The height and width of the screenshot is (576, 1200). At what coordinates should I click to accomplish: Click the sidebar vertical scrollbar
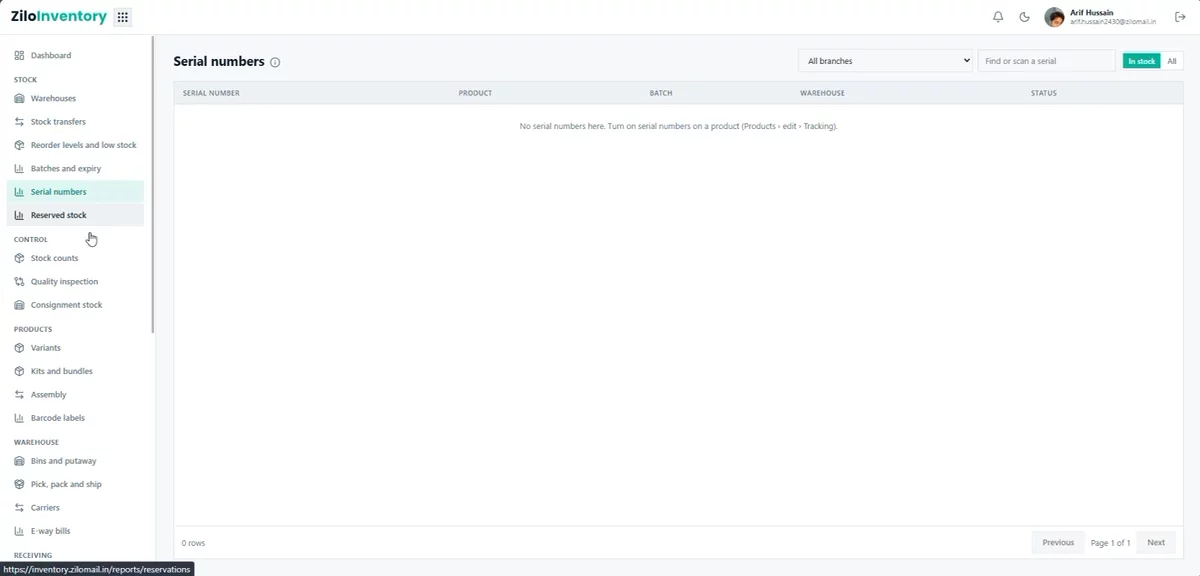(153, 185)
